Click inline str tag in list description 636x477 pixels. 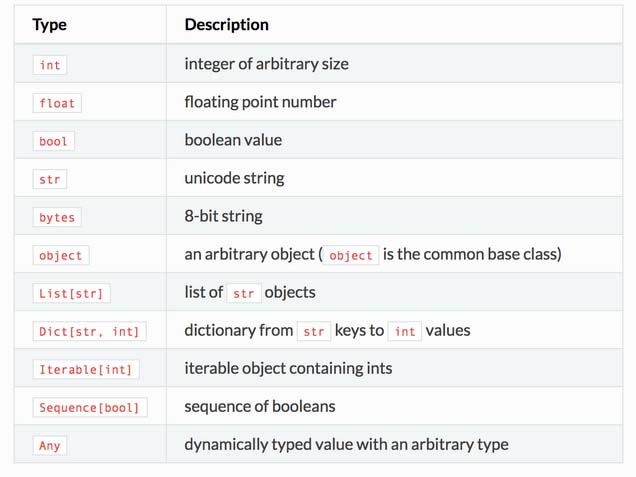coord(244,294)
